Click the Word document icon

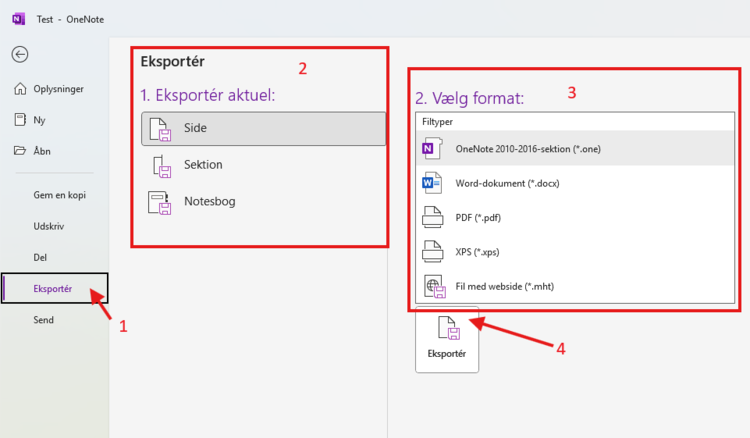(431, 183)
